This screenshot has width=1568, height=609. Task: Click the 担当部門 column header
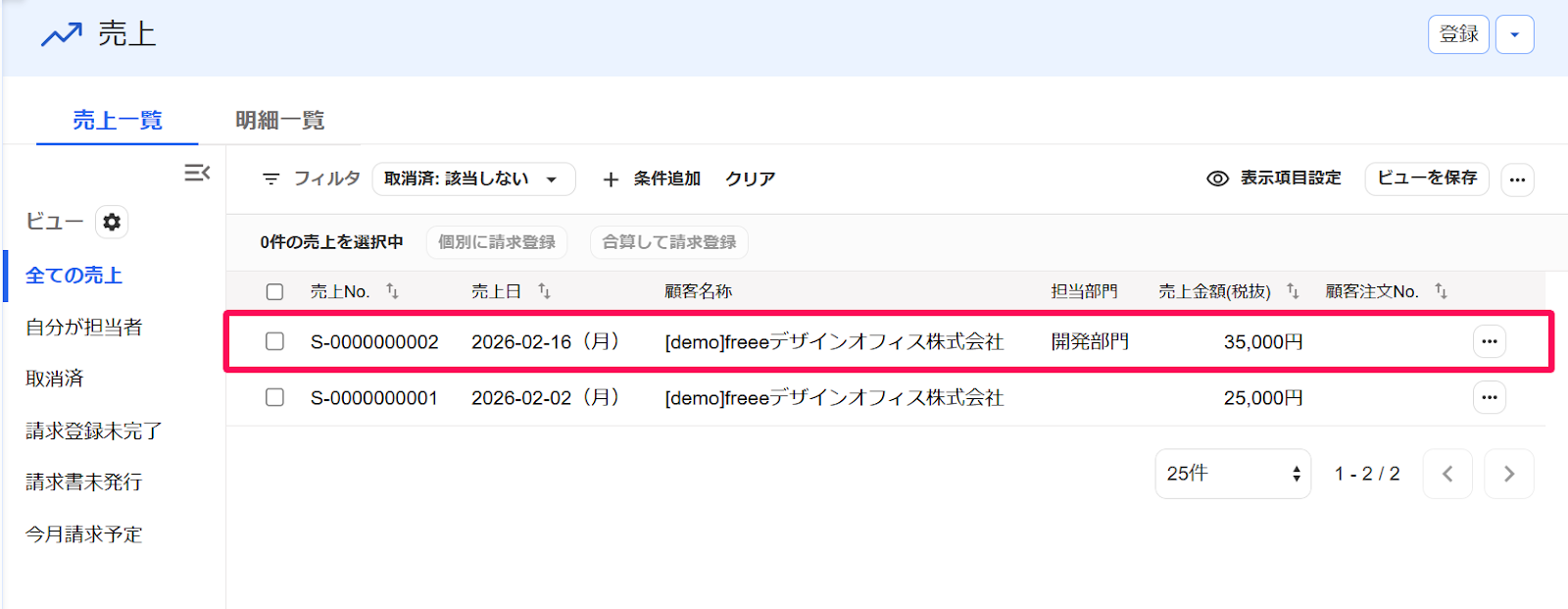pyautogui.click(x=1084, y=291)
